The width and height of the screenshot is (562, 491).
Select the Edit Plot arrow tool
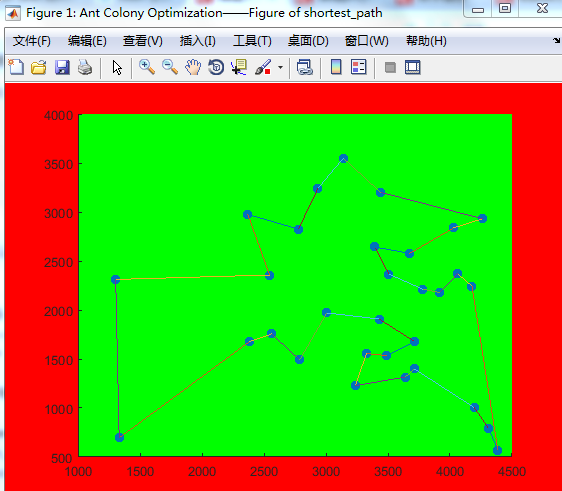[x=117, y=67]
